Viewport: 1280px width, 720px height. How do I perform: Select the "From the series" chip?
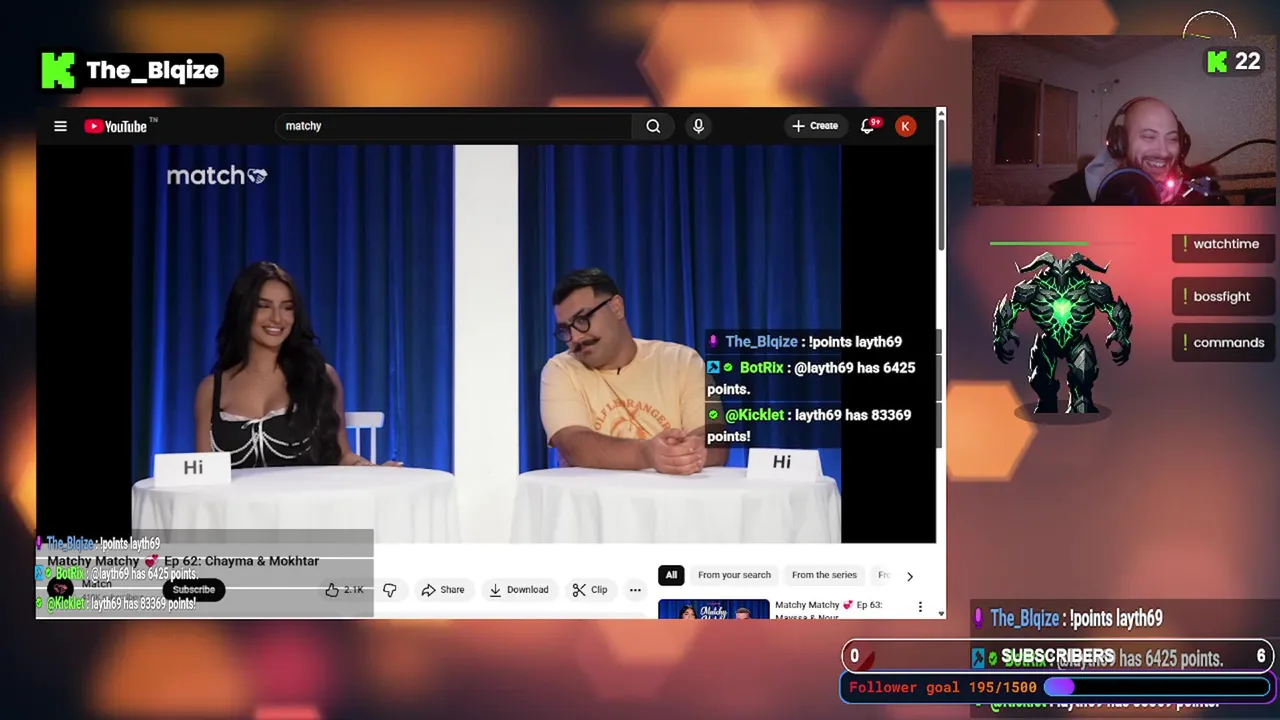824,575
